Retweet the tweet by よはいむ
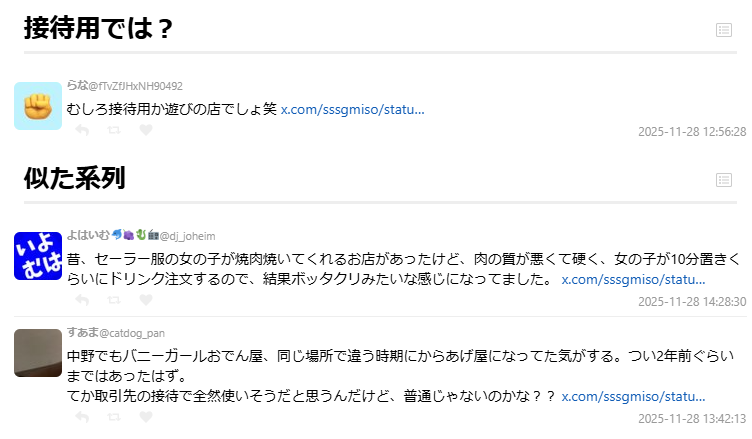Viewport: 752px width, 439px height. (x=113, y=299)
